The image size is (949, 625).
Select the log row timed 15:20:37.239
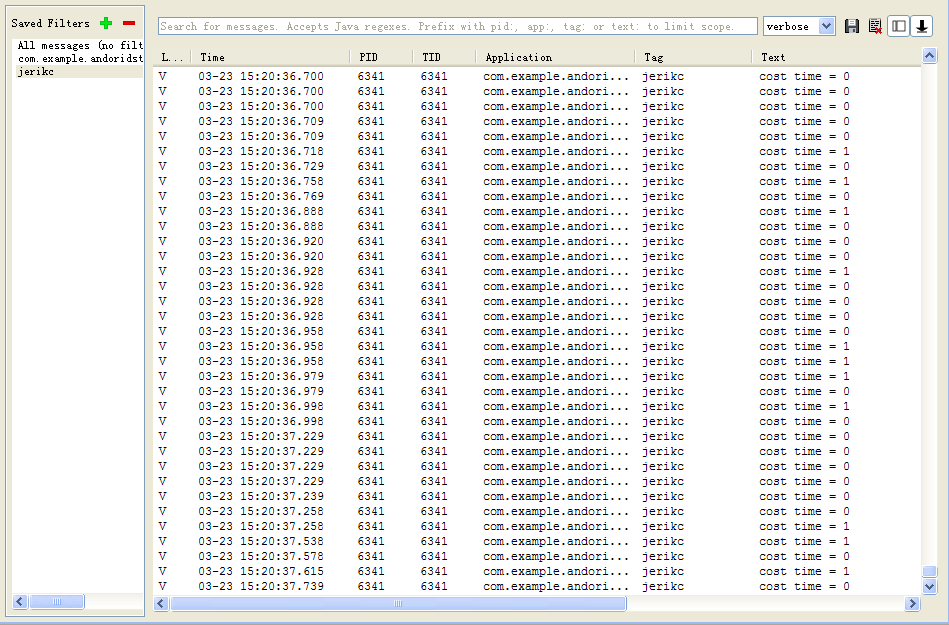[537, 496]
